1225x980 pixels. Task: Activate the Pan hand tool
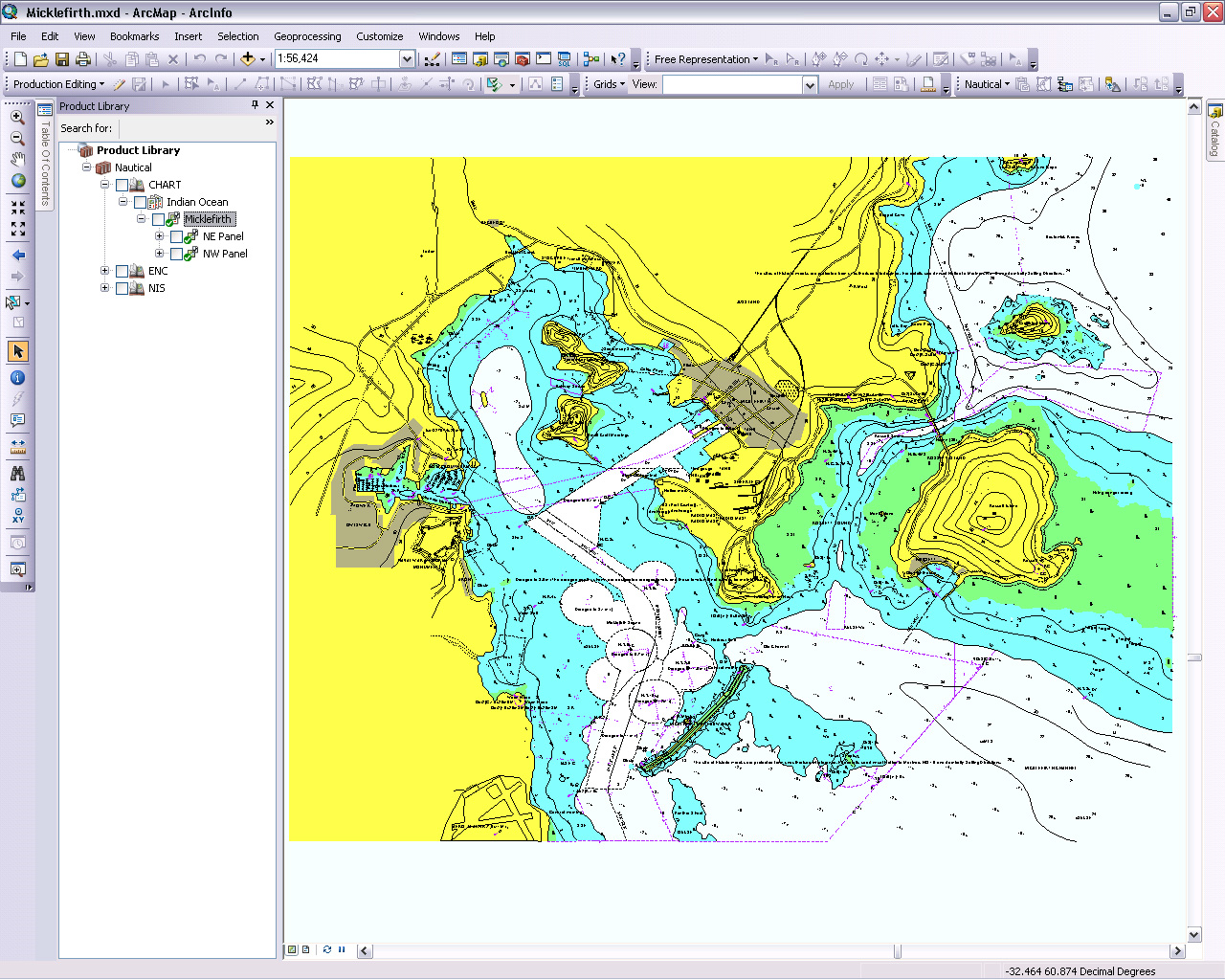pos(17,159)
